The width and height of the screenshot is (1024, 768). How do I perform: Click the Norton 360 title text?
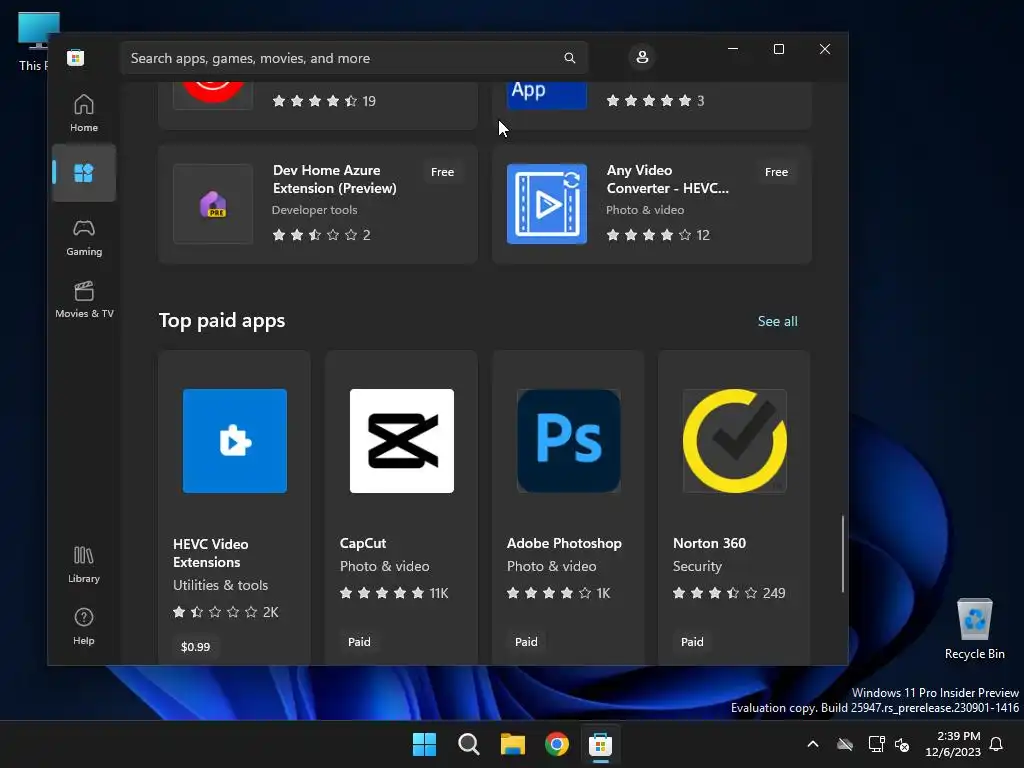point(709,543)
